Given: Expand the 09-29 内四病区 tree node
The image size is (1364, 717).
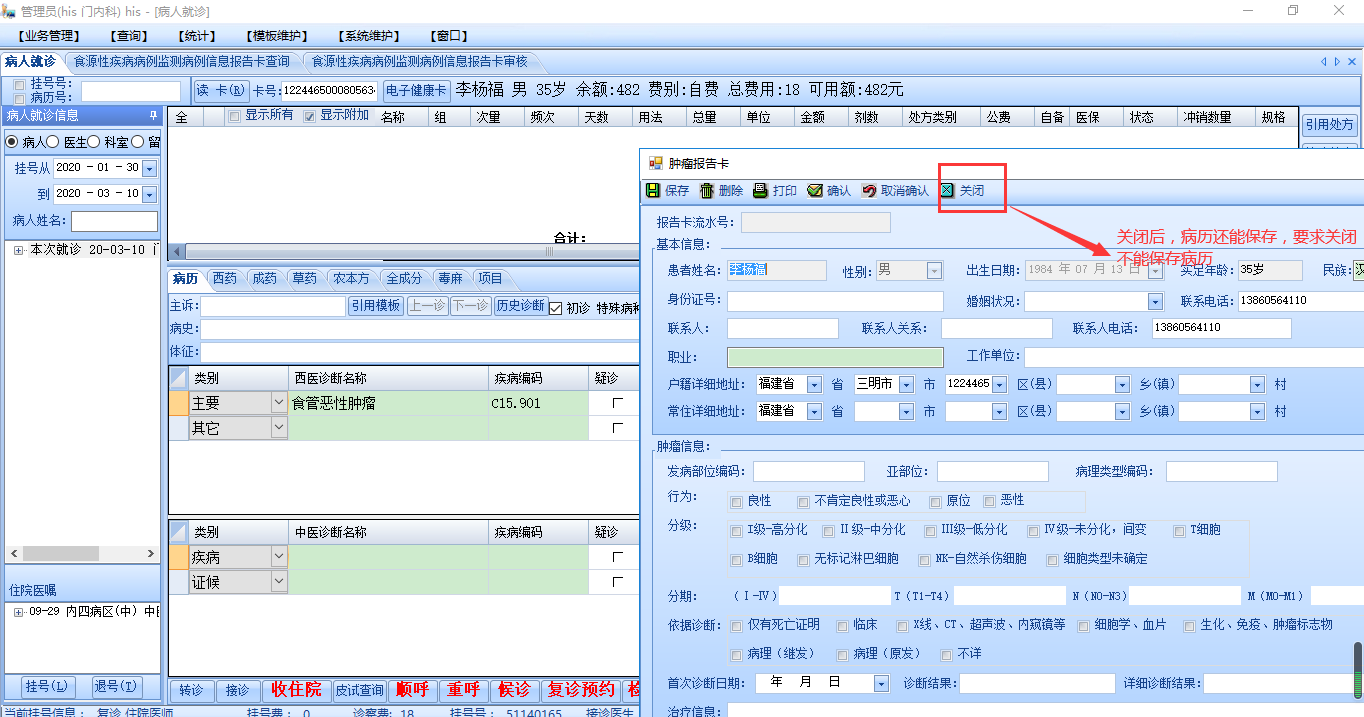Looking at the screenshot, I should coord(18,612).
